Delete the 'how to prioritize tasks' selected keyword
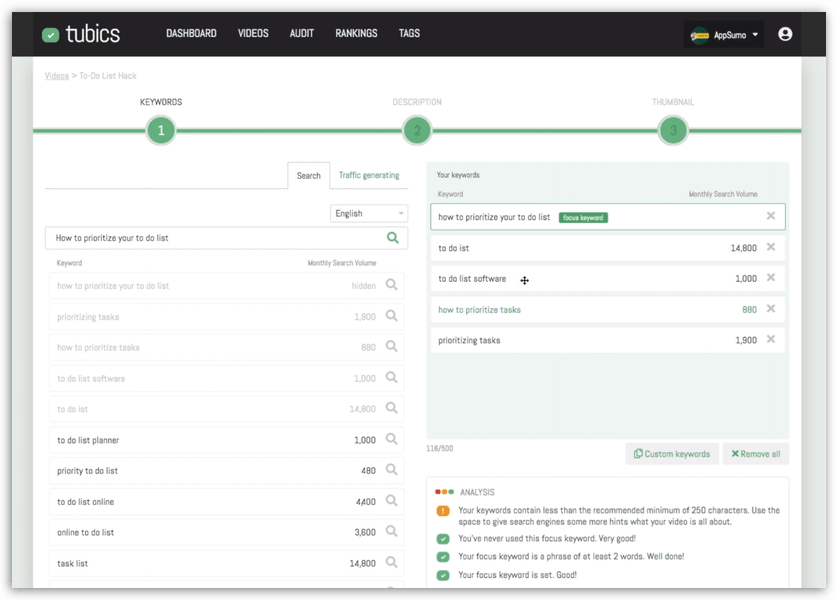Image resolution: width=838 pixels, height=600 pixels. click(x=771, y=309)
